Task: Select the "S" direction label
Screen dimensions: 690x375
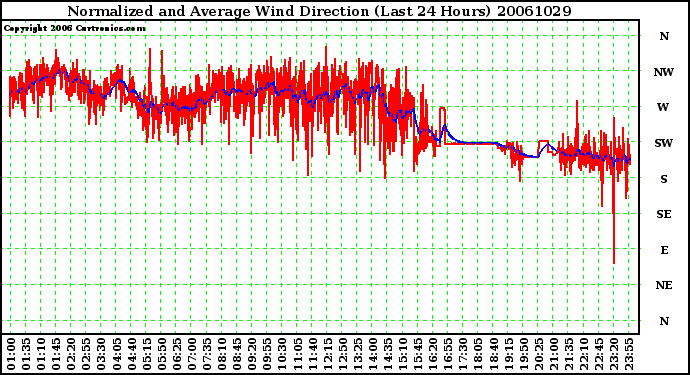Action: [664, 179]
